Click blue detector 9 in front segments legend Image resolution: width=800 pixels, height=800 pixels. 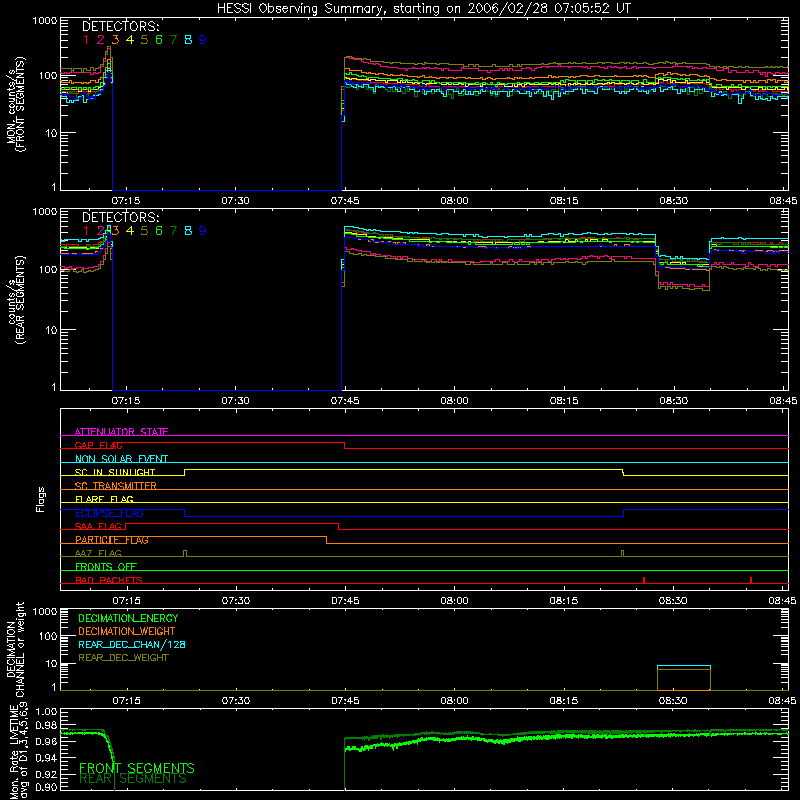[203, 40]
